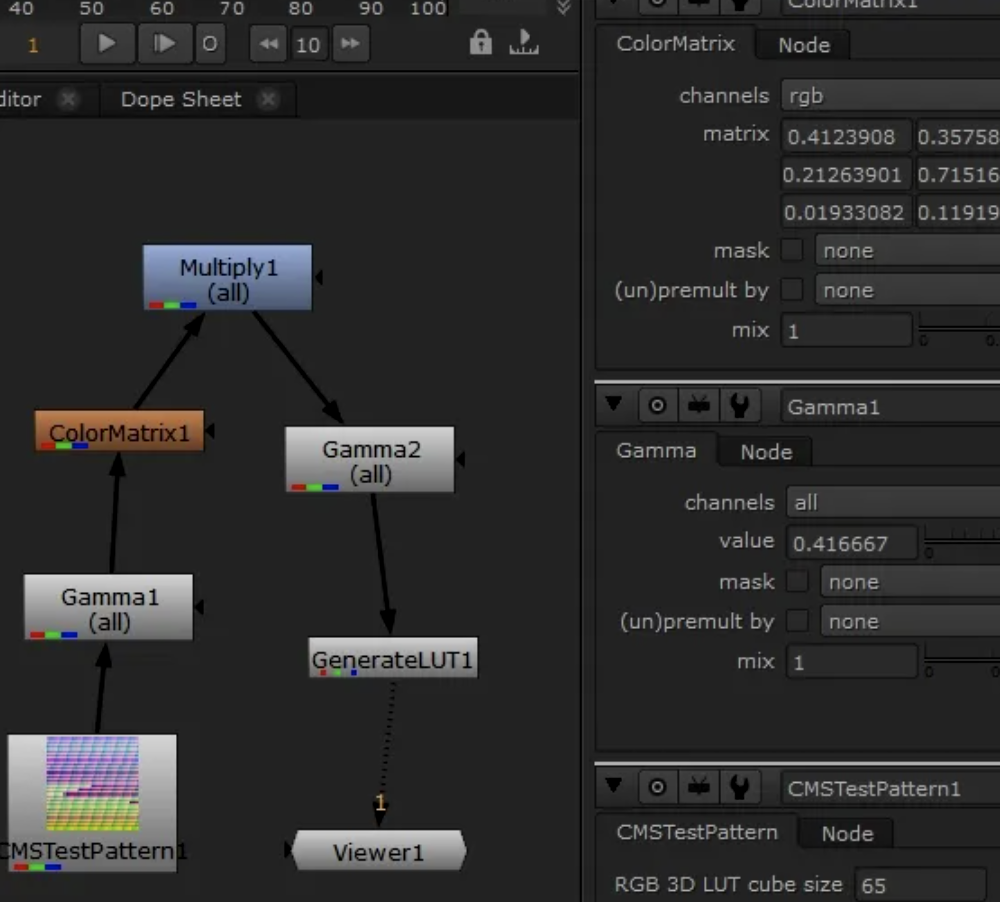Open (un)premult by dropdown in ColorMatrix
Viewport: 1000px width, 902px height.
pyautogui.click(x=908, y=290)
